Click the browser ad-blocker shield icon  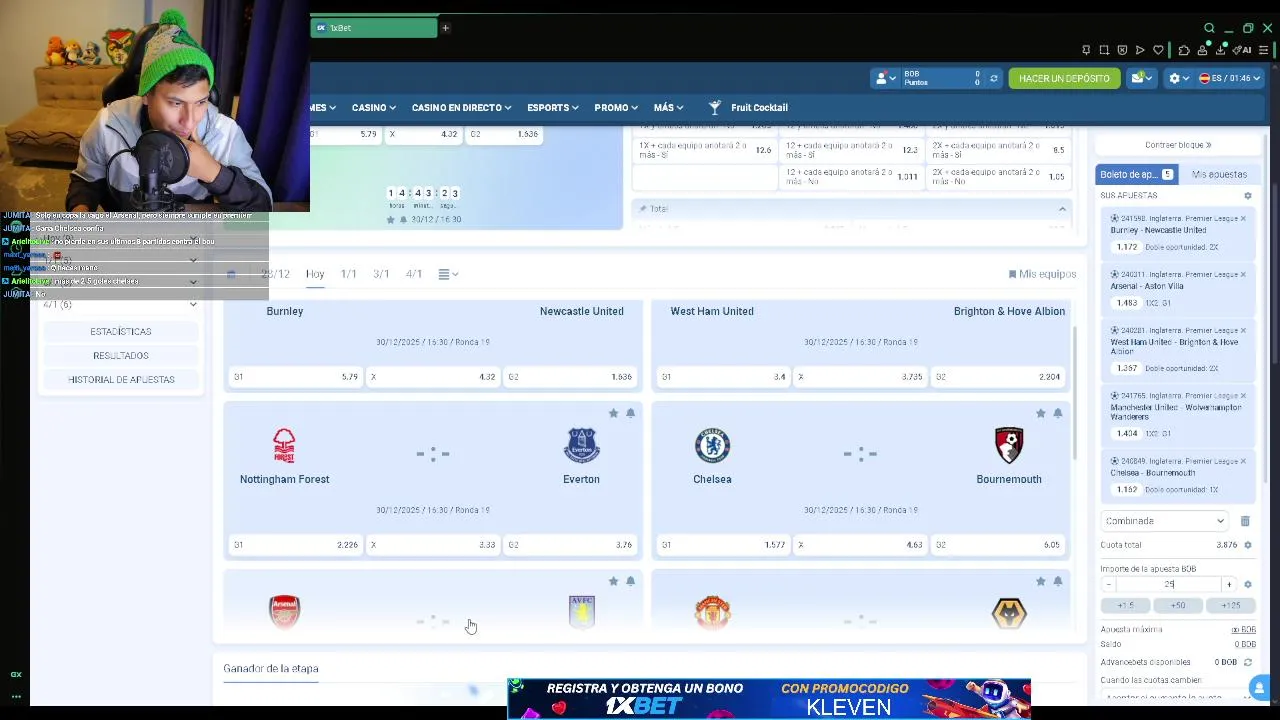(x=1122, y=50)
